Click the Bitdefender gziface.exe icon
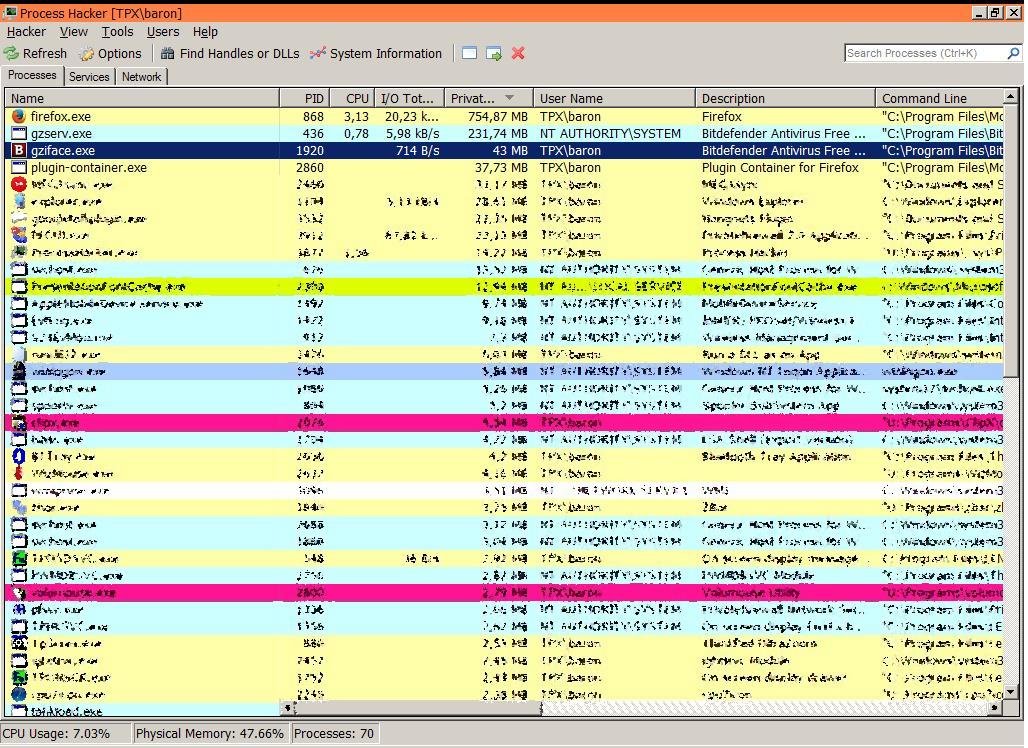1028x748 pixels. coord(18,150)
